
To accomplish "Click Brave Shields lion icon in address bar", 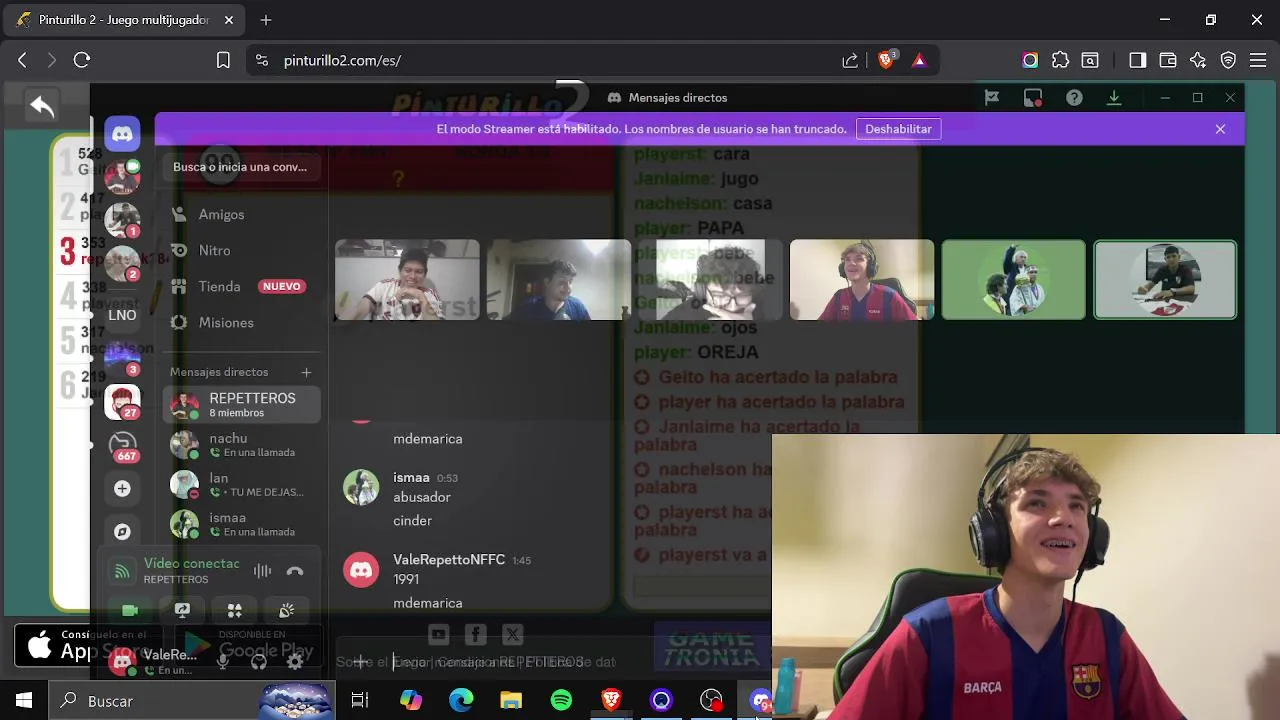I will point(885,60).
